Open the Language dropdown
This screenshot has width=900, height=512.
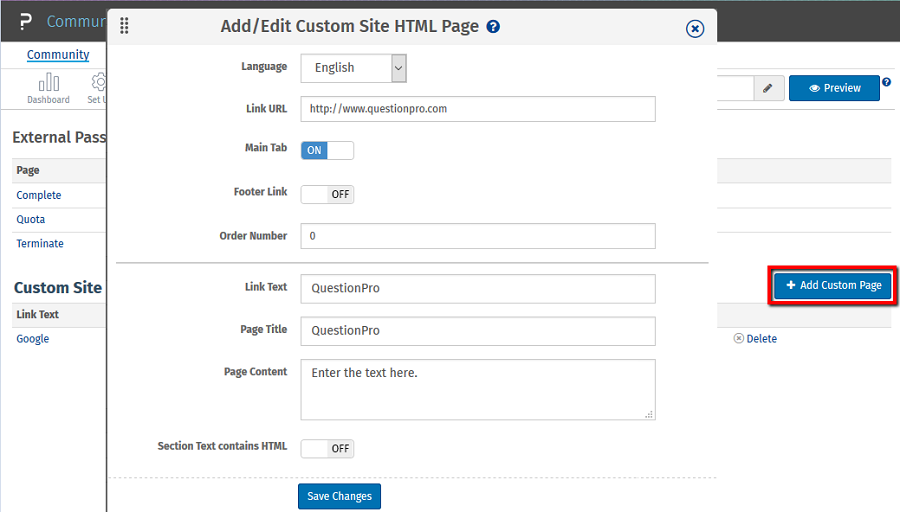tap(353, 68)
